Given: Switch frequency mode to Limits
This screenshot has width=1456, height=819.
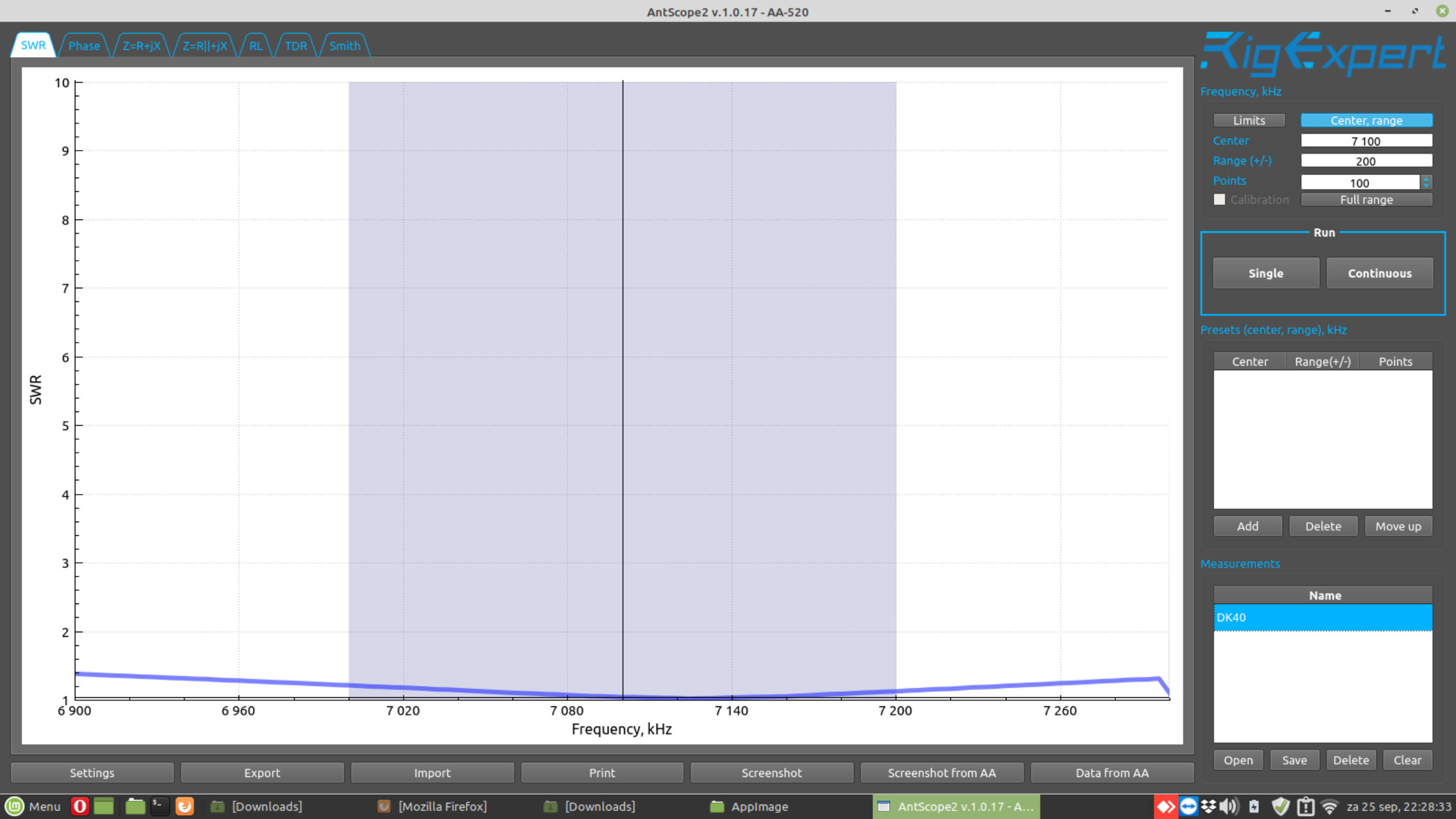Looking at the screenshot, I should (1248, 121).
